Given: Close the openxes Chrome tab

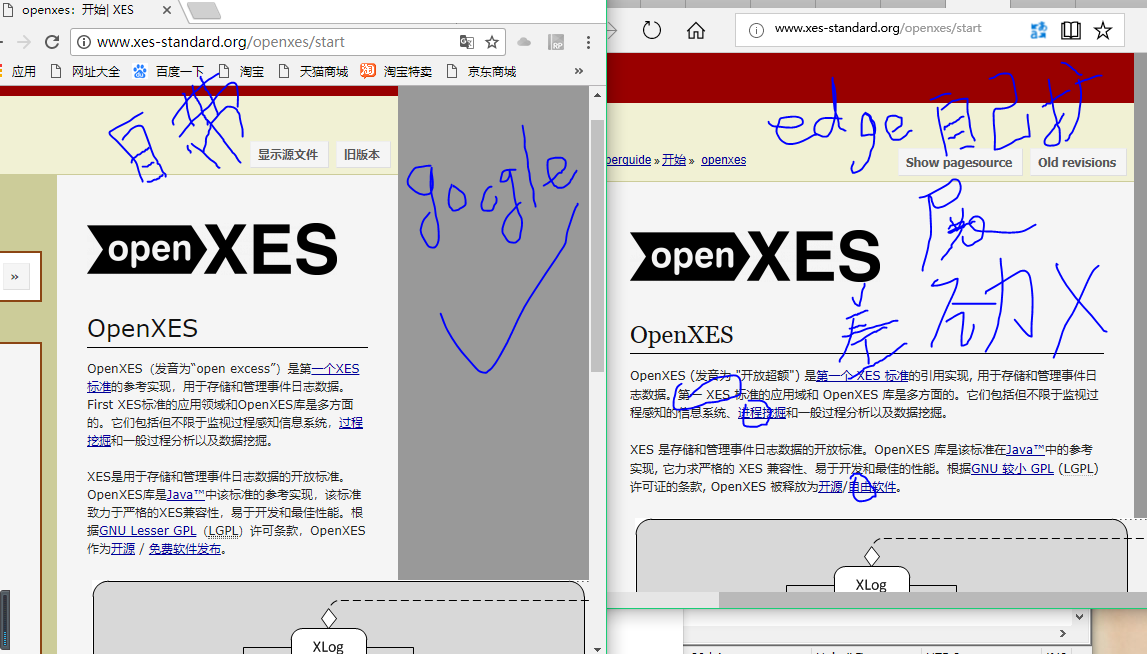Looking at the screenshot, I should pos(166,10).
